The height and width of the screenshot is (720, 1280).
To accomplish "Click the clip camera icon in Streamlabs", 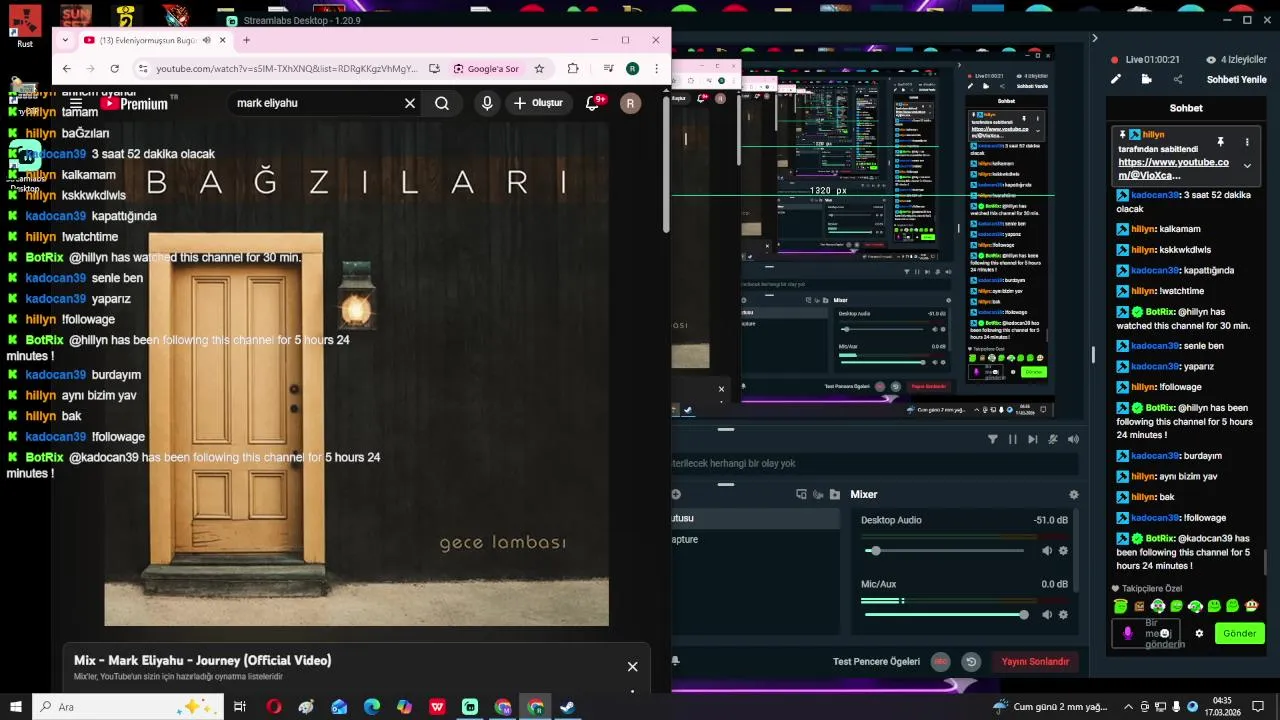I will click(x=1146, y=79).
